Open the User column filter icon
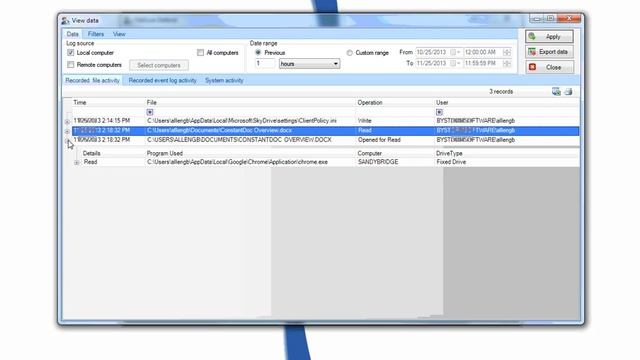The width and height of the screenshot is (640, 360). [x=439, y=112]
